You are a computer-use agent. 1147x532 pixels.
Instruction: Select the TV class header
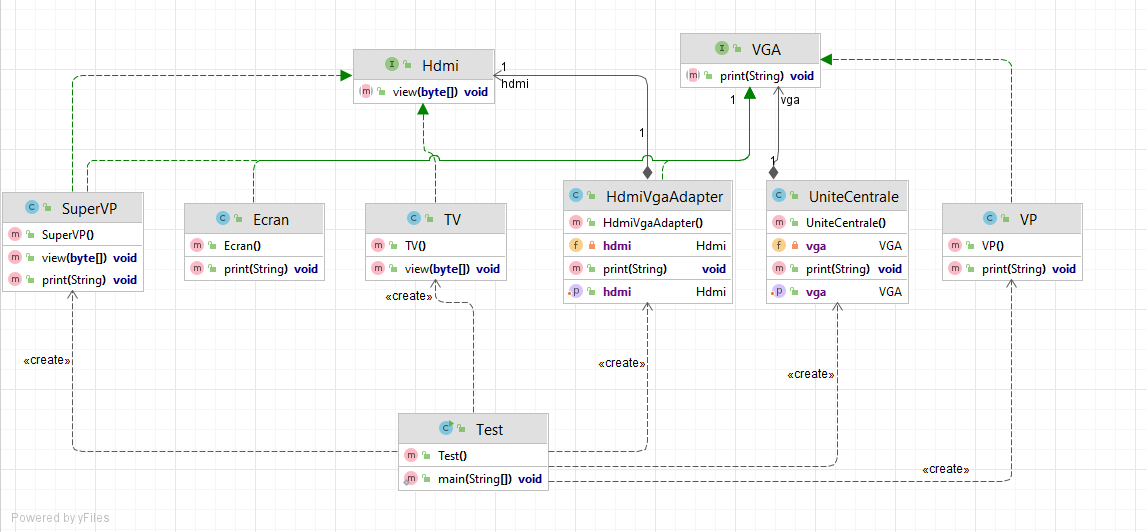point(435,219)
